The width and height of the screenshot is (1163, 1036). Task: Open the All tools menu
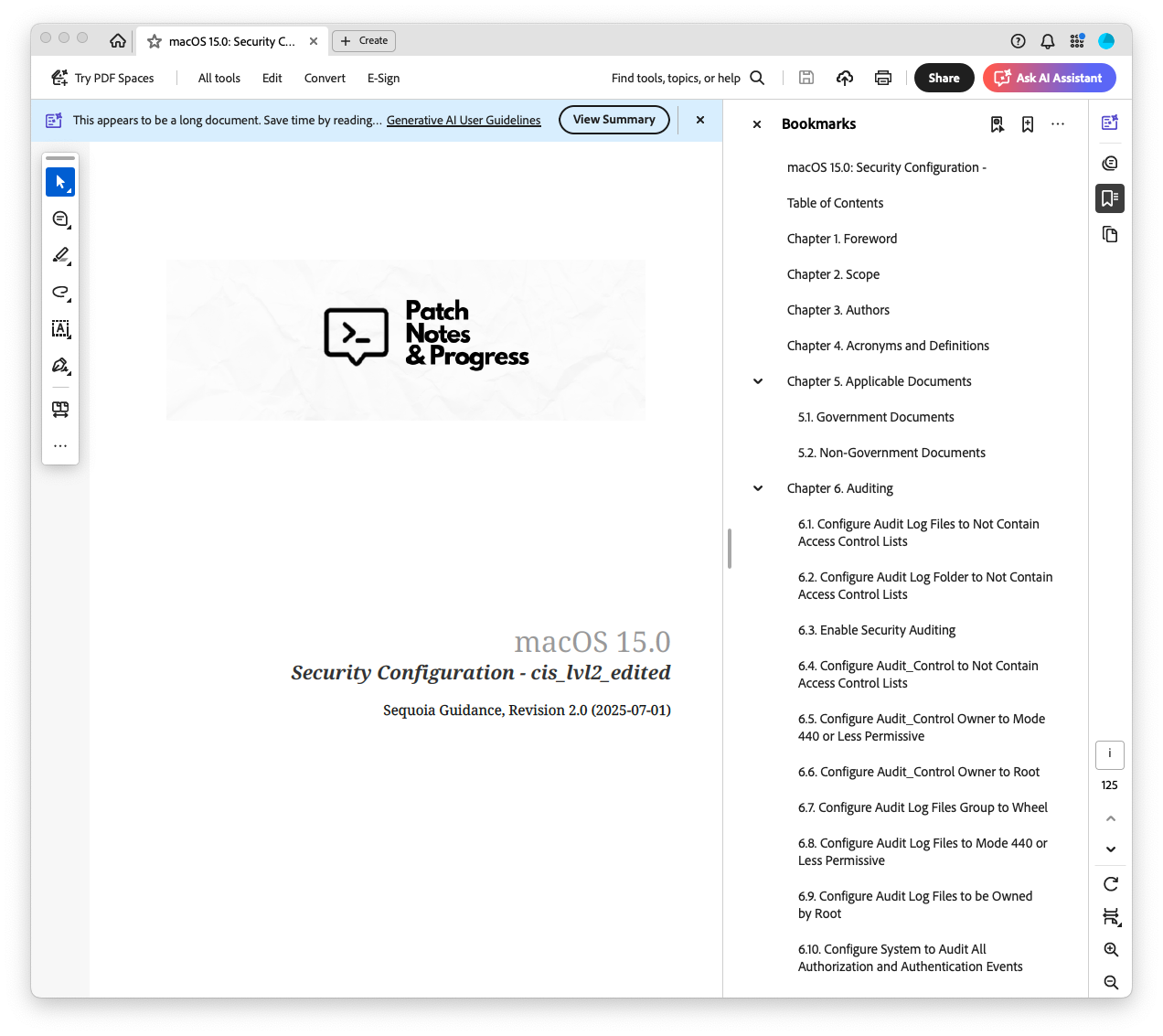click(x=219, y=78)
